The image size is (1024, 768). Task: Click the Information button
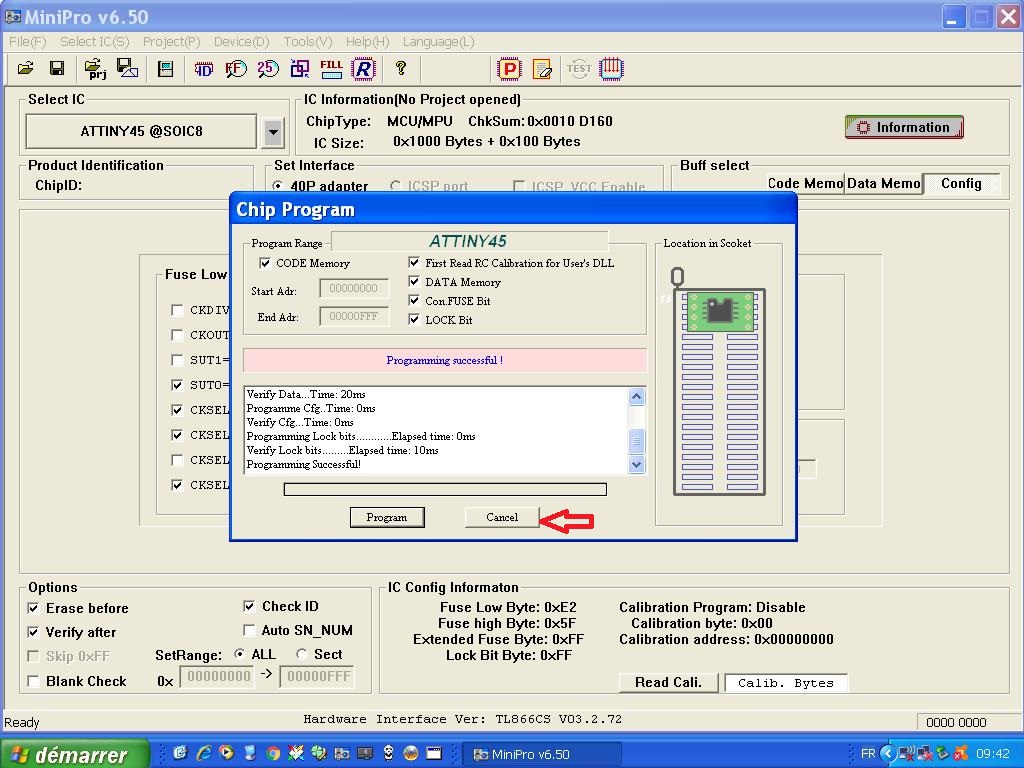[x=904, y=127]
